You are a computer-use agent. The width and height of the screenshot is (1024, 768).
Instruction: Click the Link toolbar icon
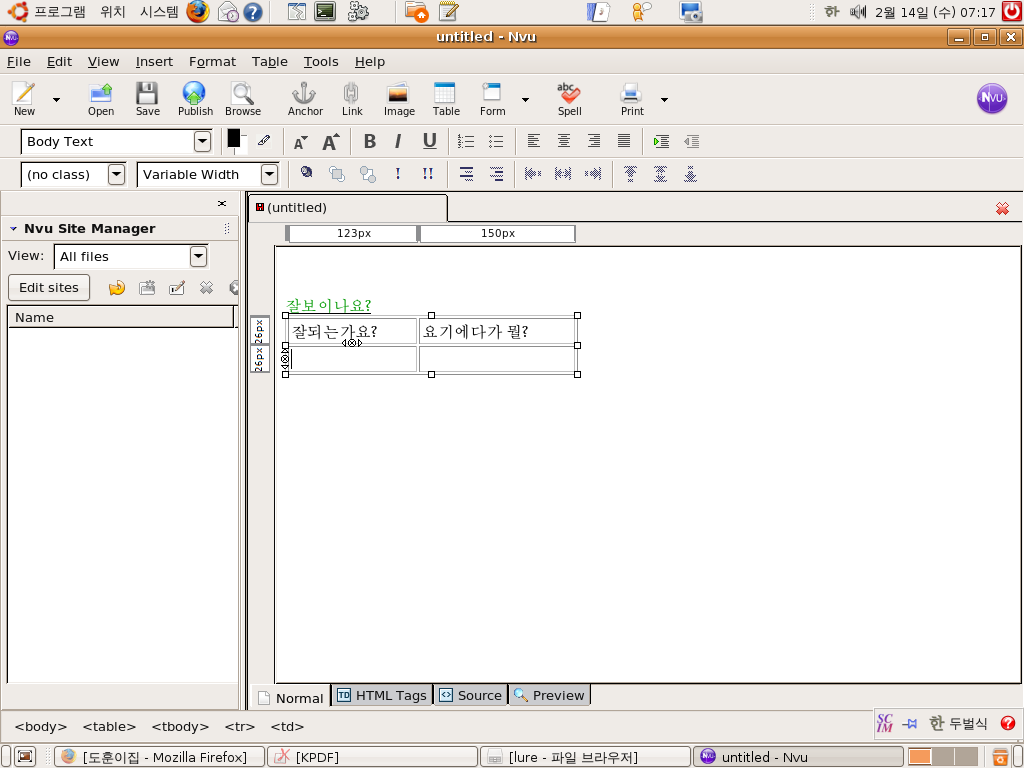click(351, 99)
